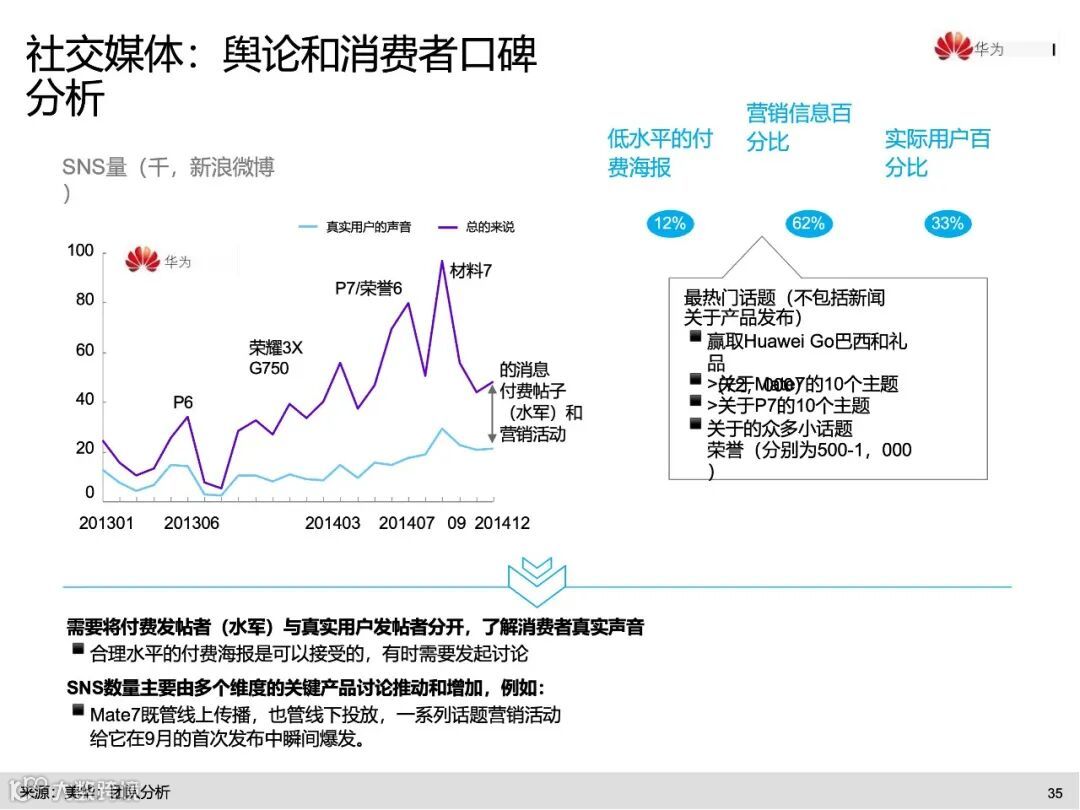
Task: Click the chart label 荣耀3X G750
Action: [x=276, y=357]
